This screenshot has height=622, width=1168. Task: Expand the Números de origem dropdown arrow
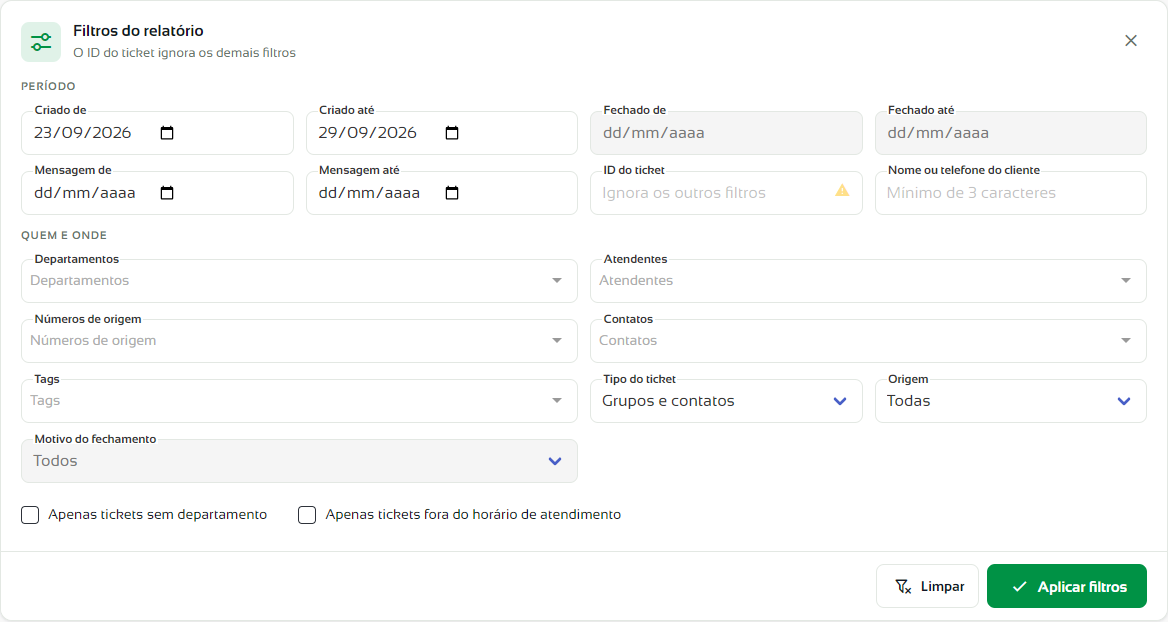point(556,340)
